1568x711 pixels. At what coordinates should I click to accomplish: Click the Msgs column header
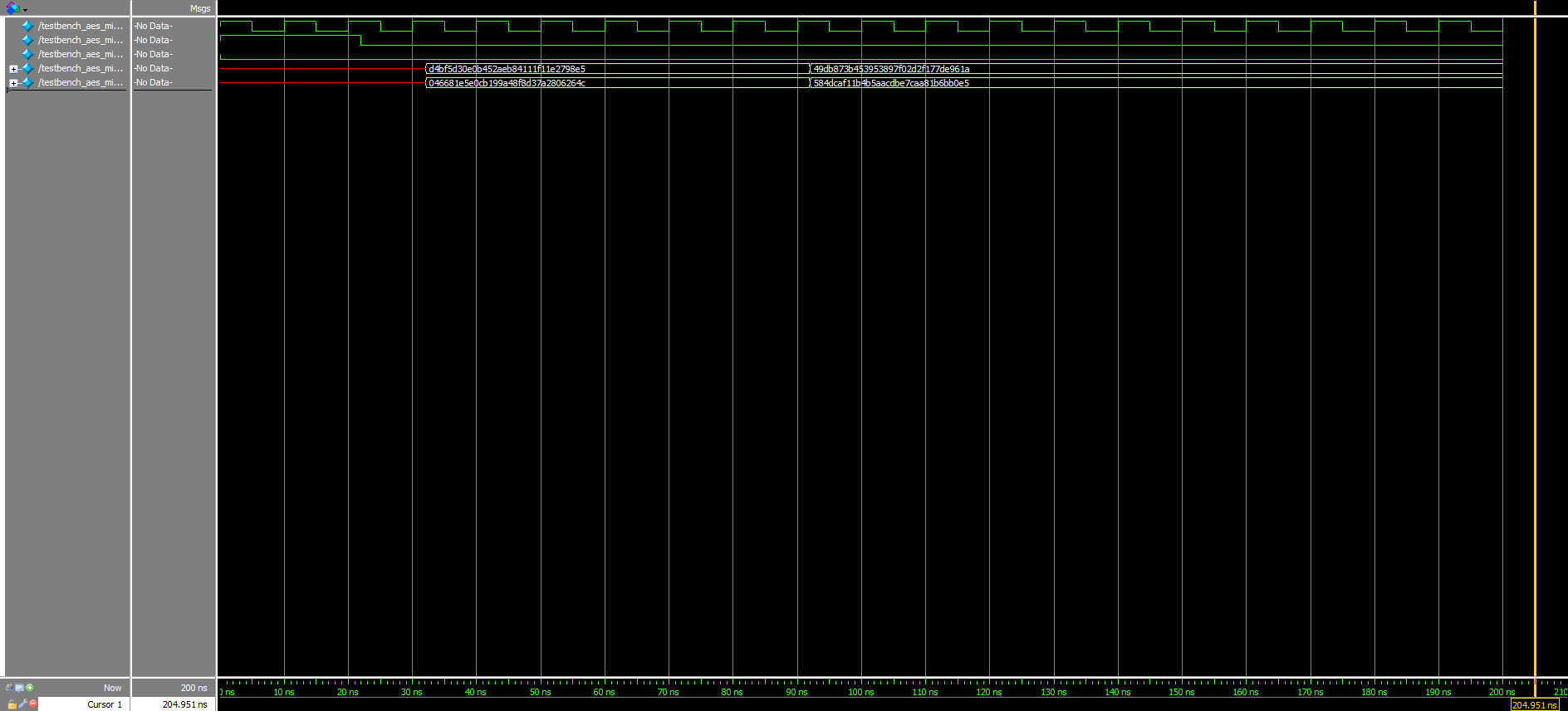click(x=199, y=8)
